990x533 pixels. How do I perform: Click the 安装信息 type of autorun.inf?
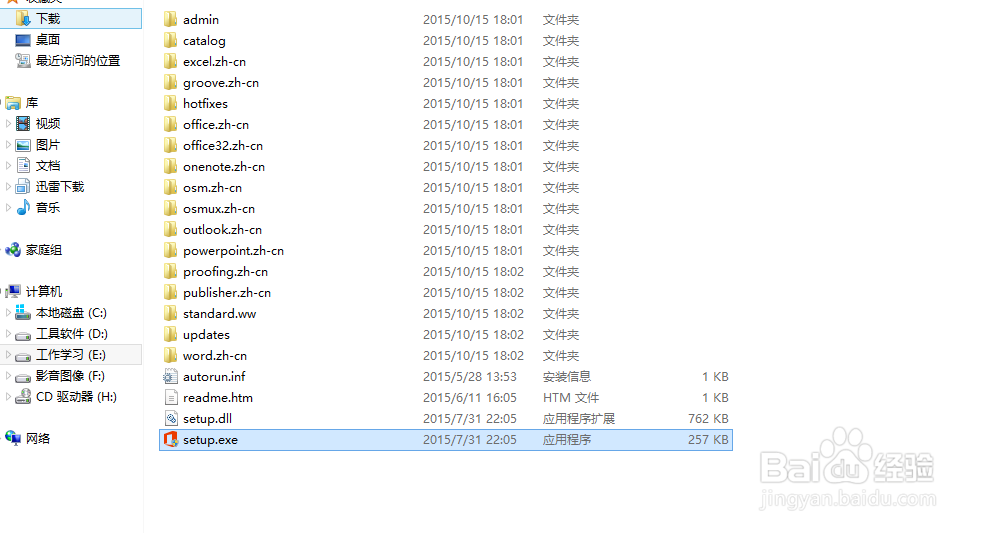coord(566,377)
